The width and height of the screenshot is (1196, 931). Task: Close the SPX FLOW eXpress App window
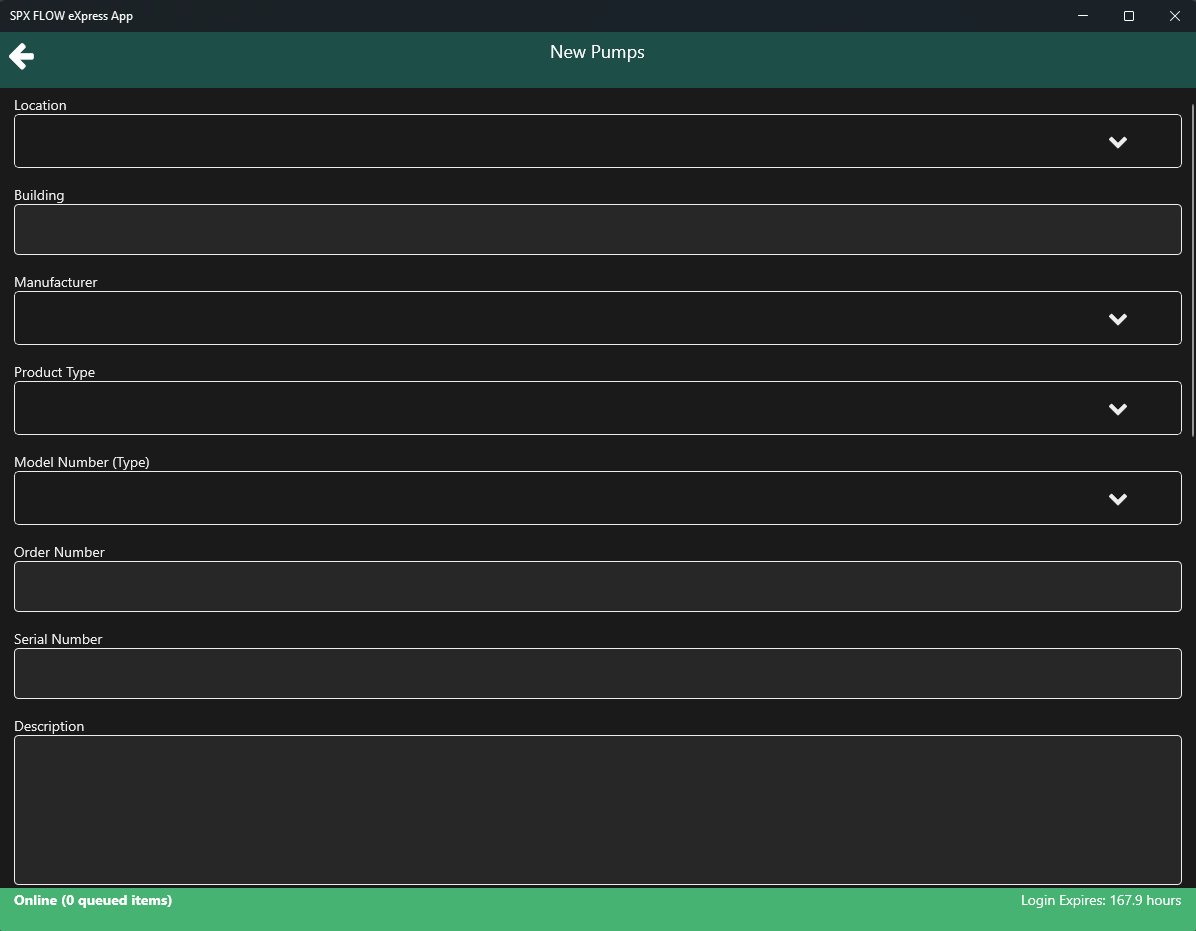(1175, 16)
